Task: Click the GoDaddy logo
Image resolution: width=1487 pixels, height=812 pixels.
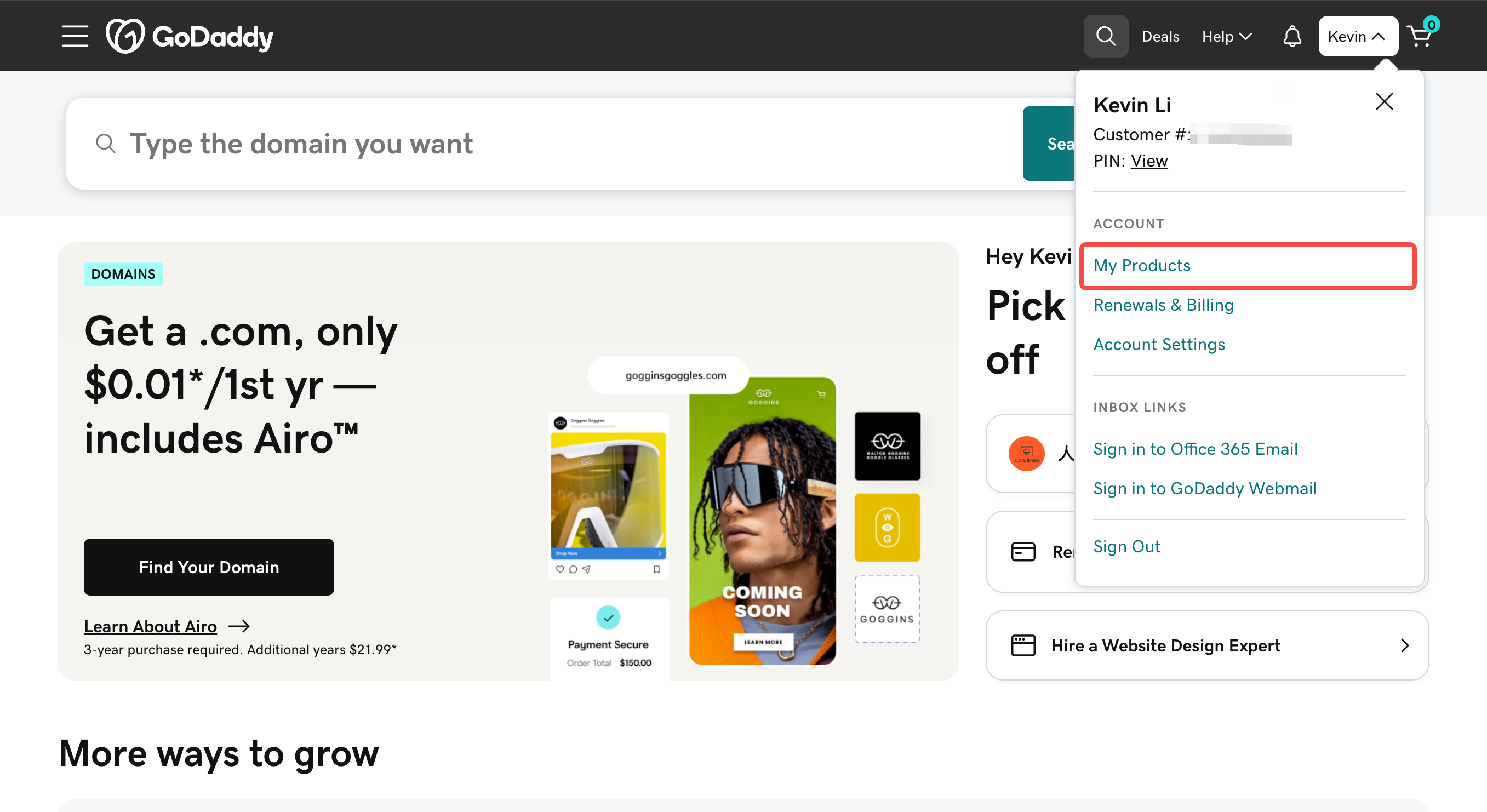Action: click(190, 36)
